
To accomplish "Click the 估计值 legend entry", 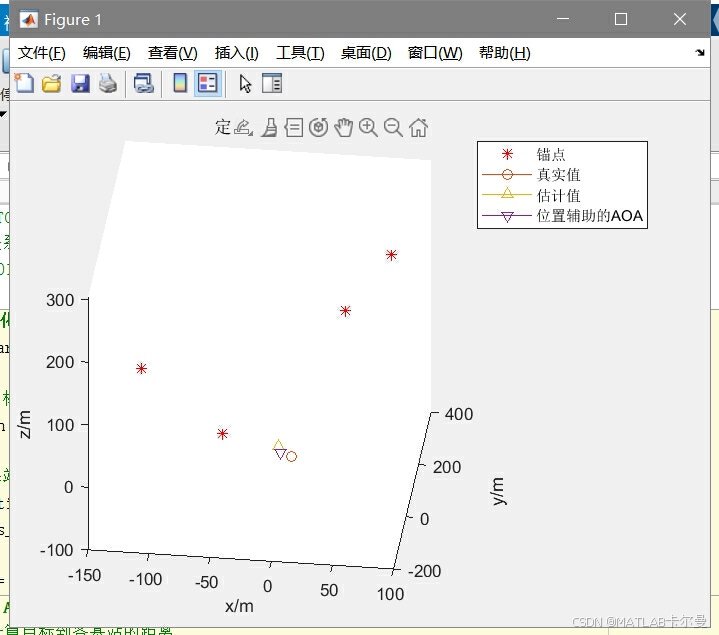I will click(559, 195).
